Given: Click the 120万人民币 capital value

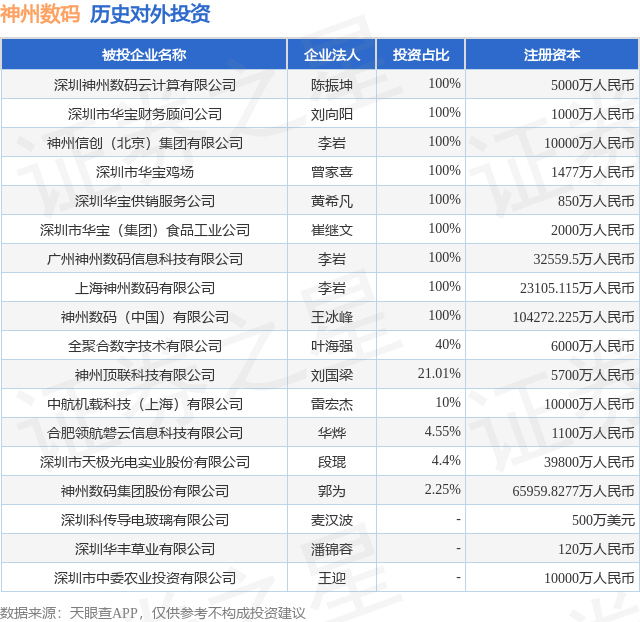Looking at the screenshot, I should [x=596, y=549].
